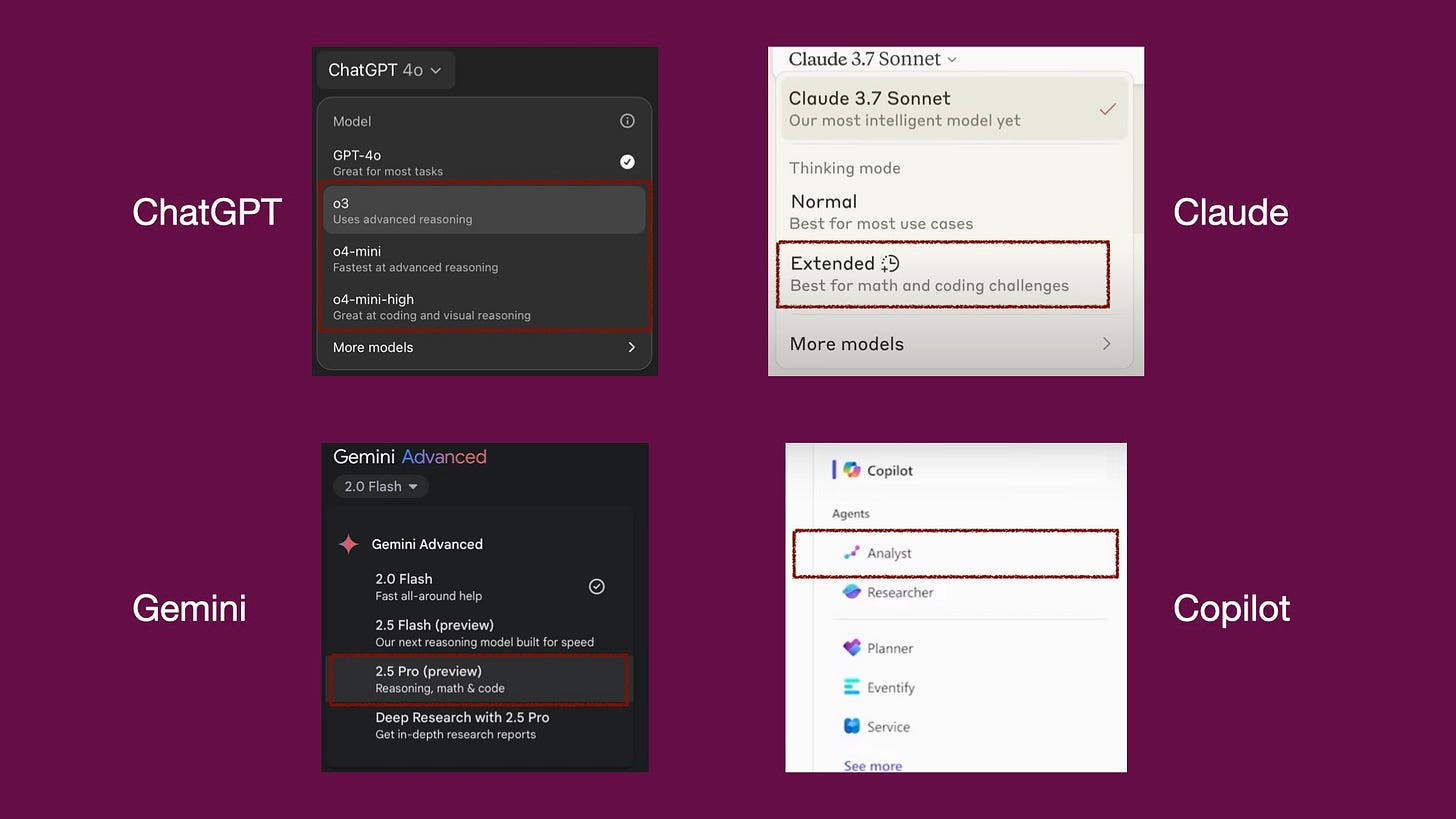Click "Reasoning, math & code" description
Viewport: 1456px width, 819px height.
coord(440,688)
